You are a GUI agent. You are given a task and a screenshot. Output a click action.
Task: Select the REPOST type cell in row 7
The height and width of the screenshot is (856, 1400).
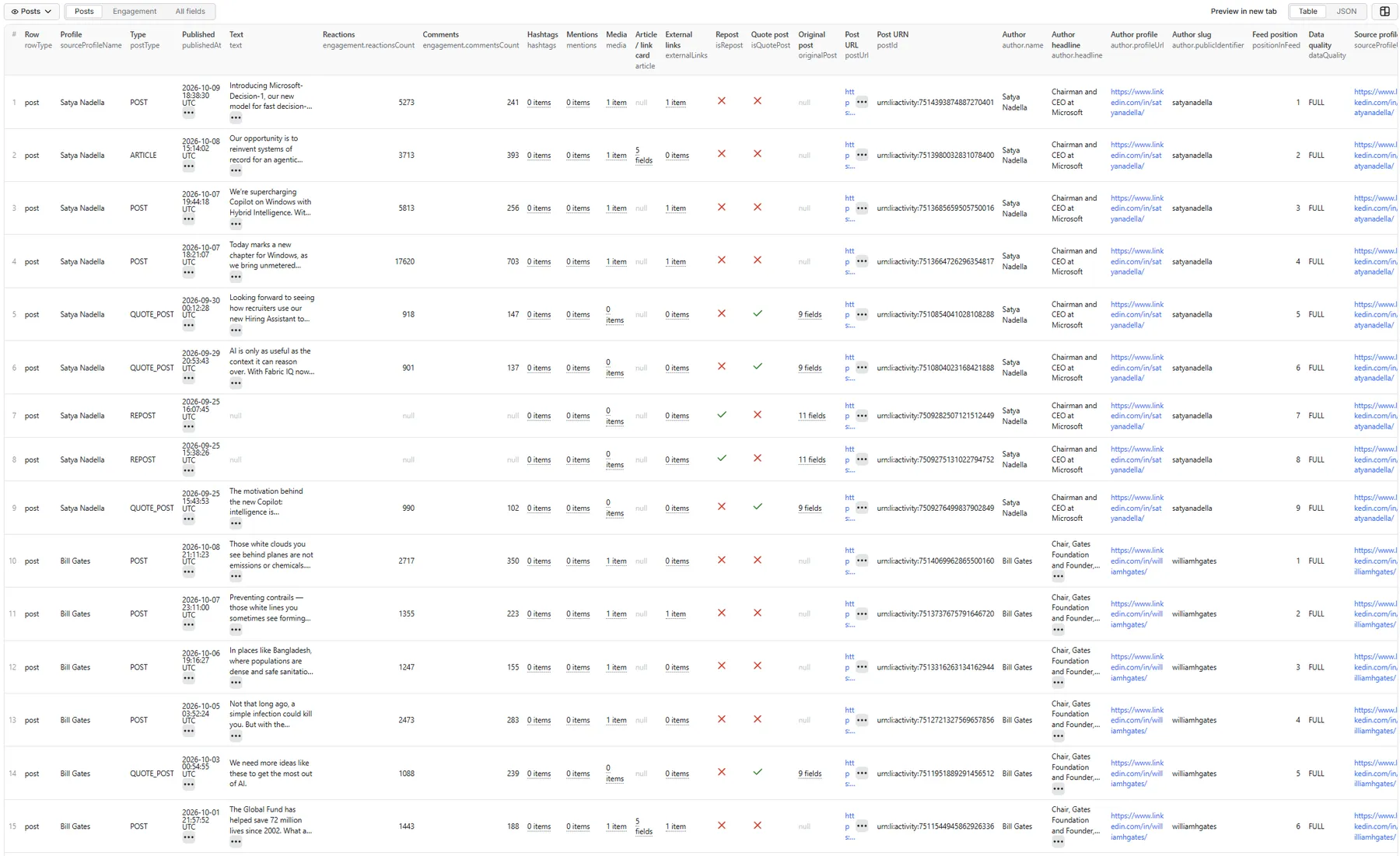[x=142, y=416]
